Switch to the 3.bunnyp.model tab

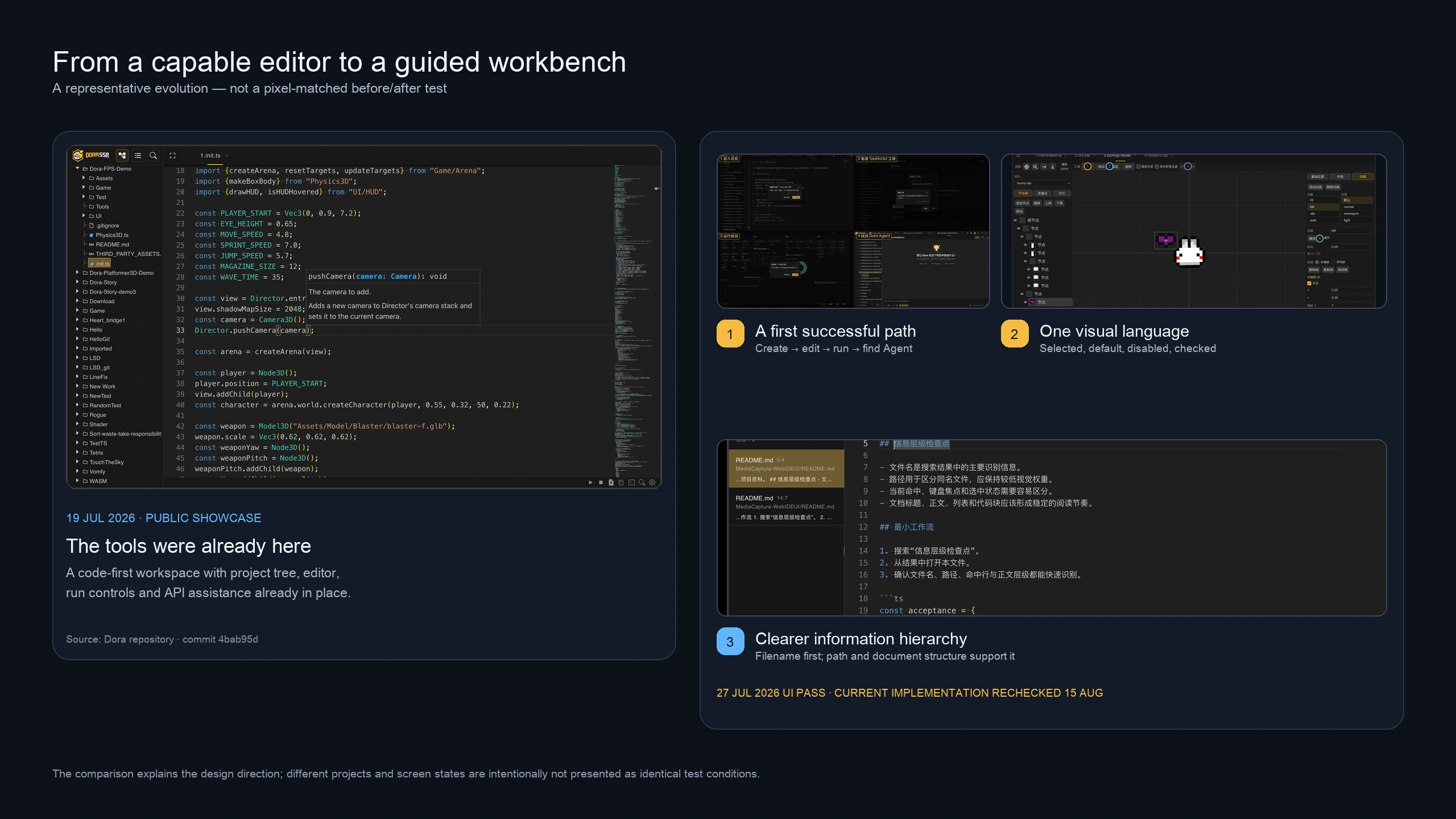(1117, 155)
